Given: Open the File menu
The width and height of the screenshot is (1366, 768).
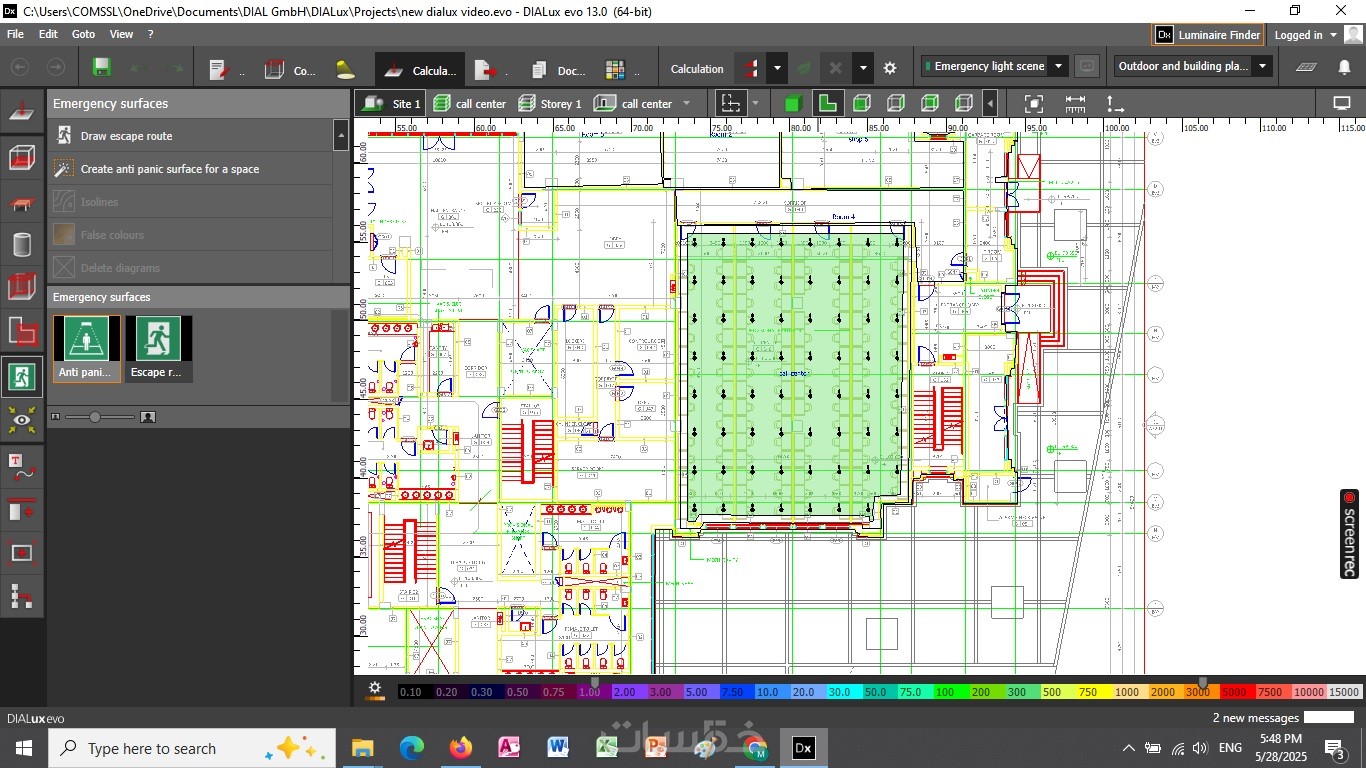Looking at the screenshot, I should [15, 34].
